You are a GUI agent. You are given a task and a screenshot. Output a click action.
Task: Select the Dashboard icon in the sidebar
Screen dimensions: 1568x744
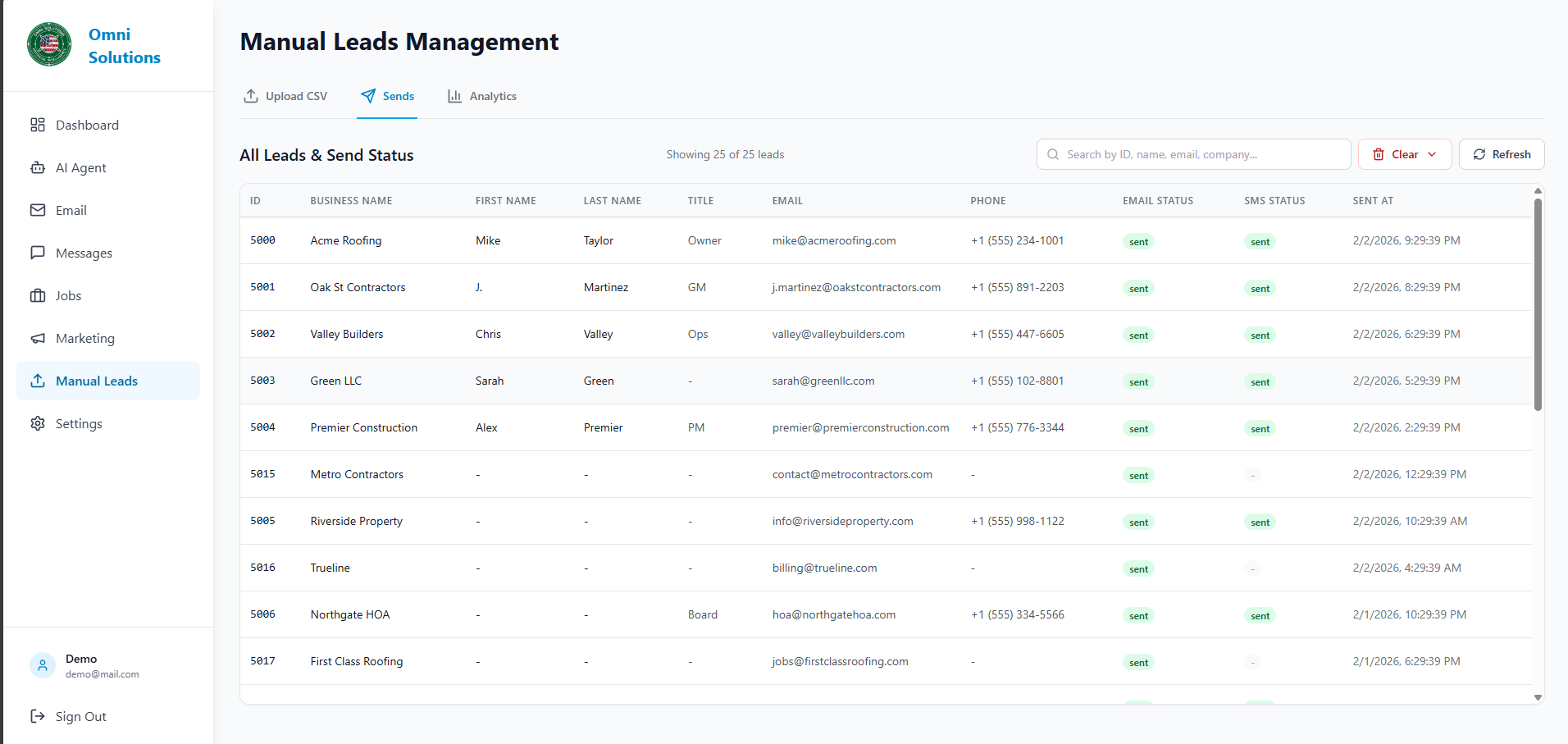tap(38, 125)
